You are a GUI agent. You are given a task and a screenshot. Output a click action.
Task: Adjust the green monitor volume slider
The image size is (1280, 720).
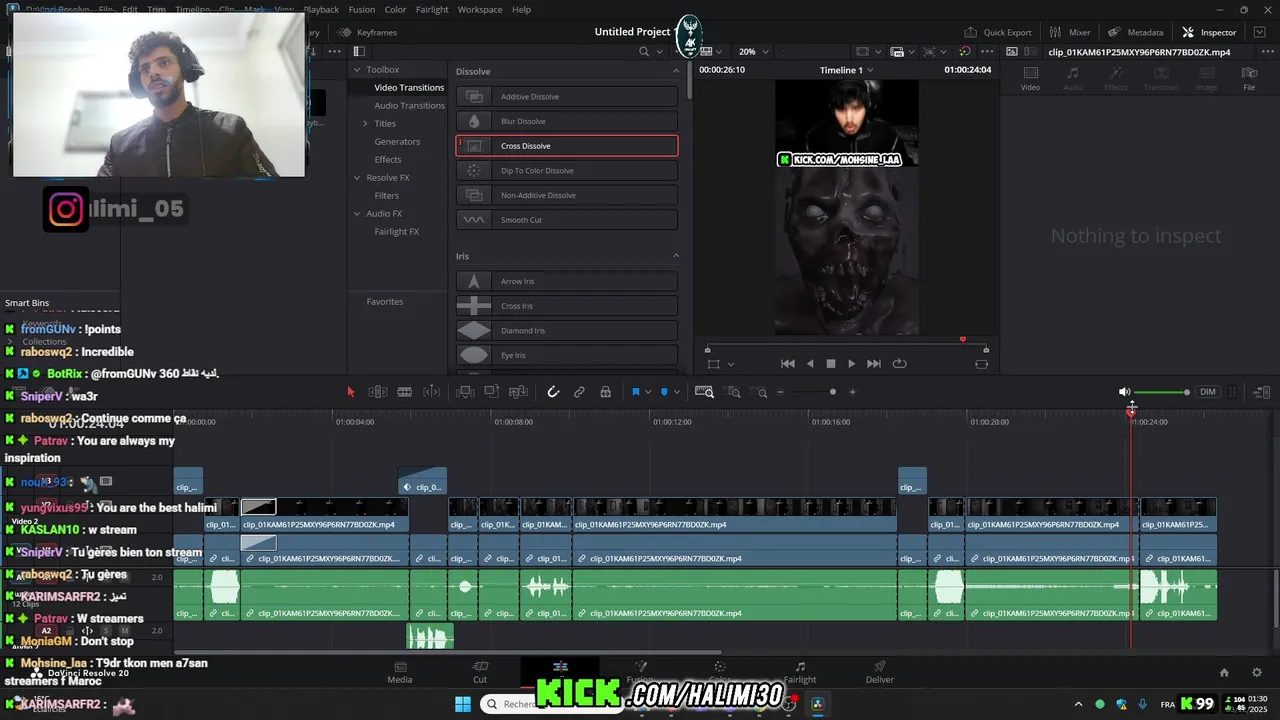1162,392
